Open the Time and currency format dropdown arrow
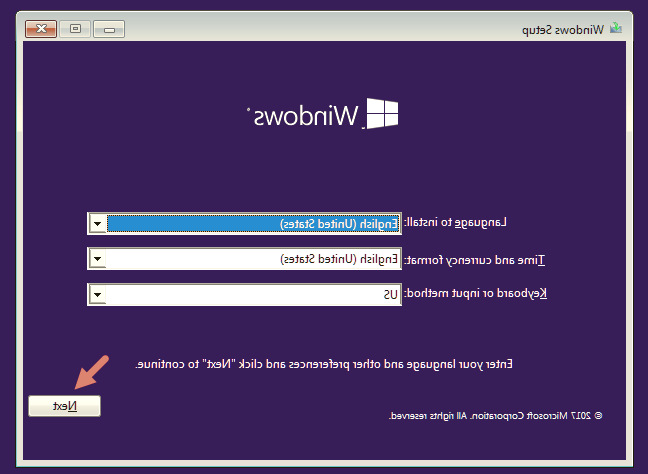 97,259
